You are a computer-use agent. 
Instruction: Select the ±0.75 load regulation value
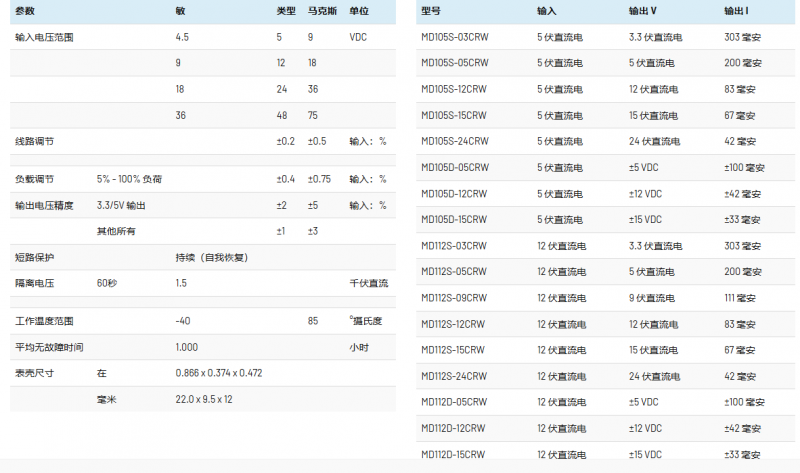[x=319, y=179]
